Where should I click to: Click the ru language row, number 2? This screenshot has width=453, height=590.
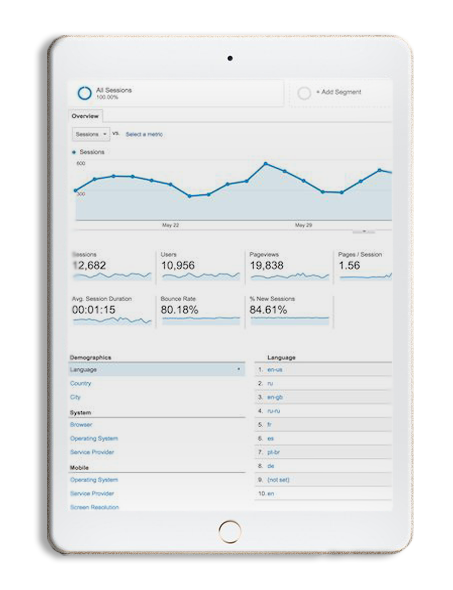pos(323,383)
